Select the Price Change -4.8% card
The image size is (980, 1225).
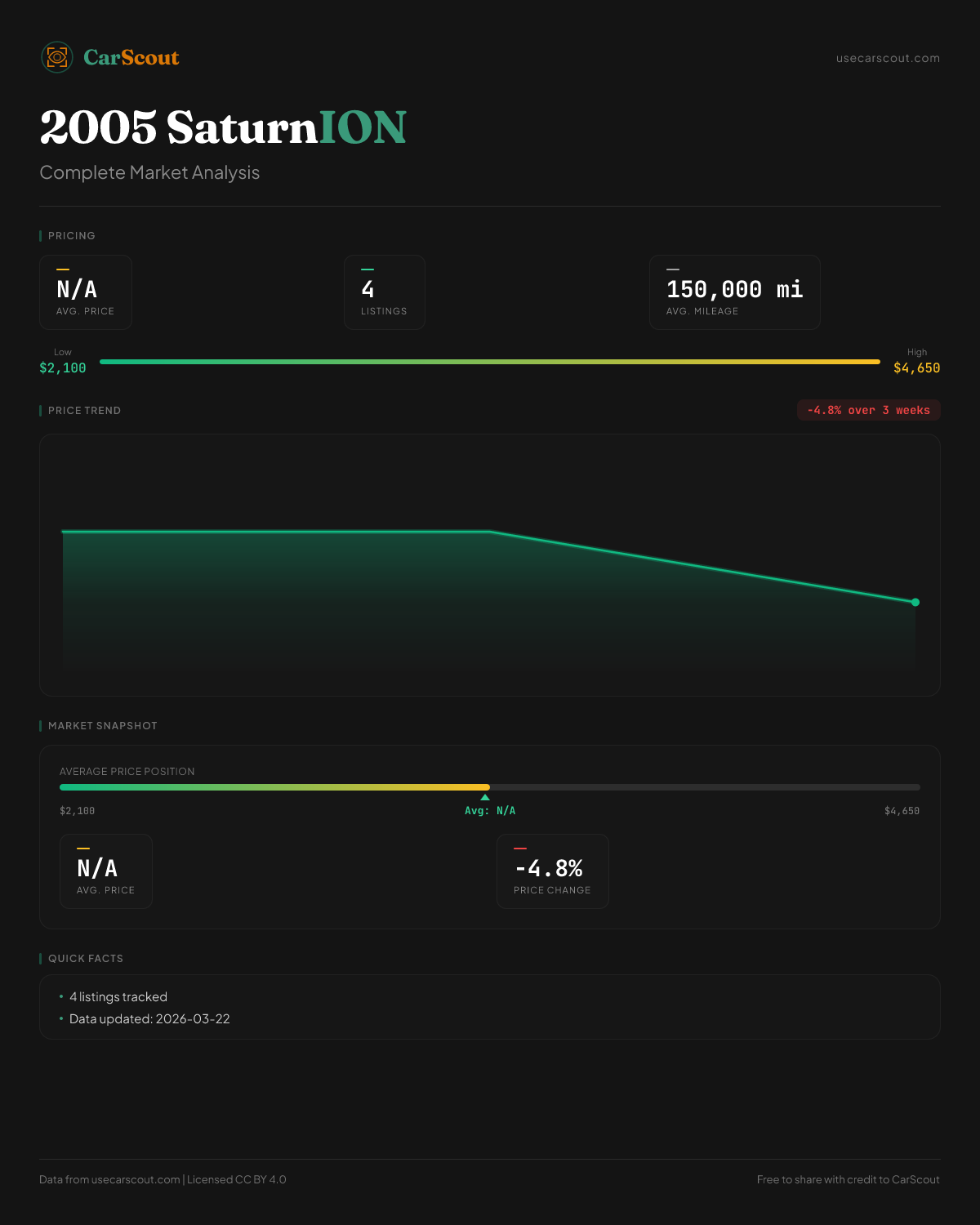(552, 871)
